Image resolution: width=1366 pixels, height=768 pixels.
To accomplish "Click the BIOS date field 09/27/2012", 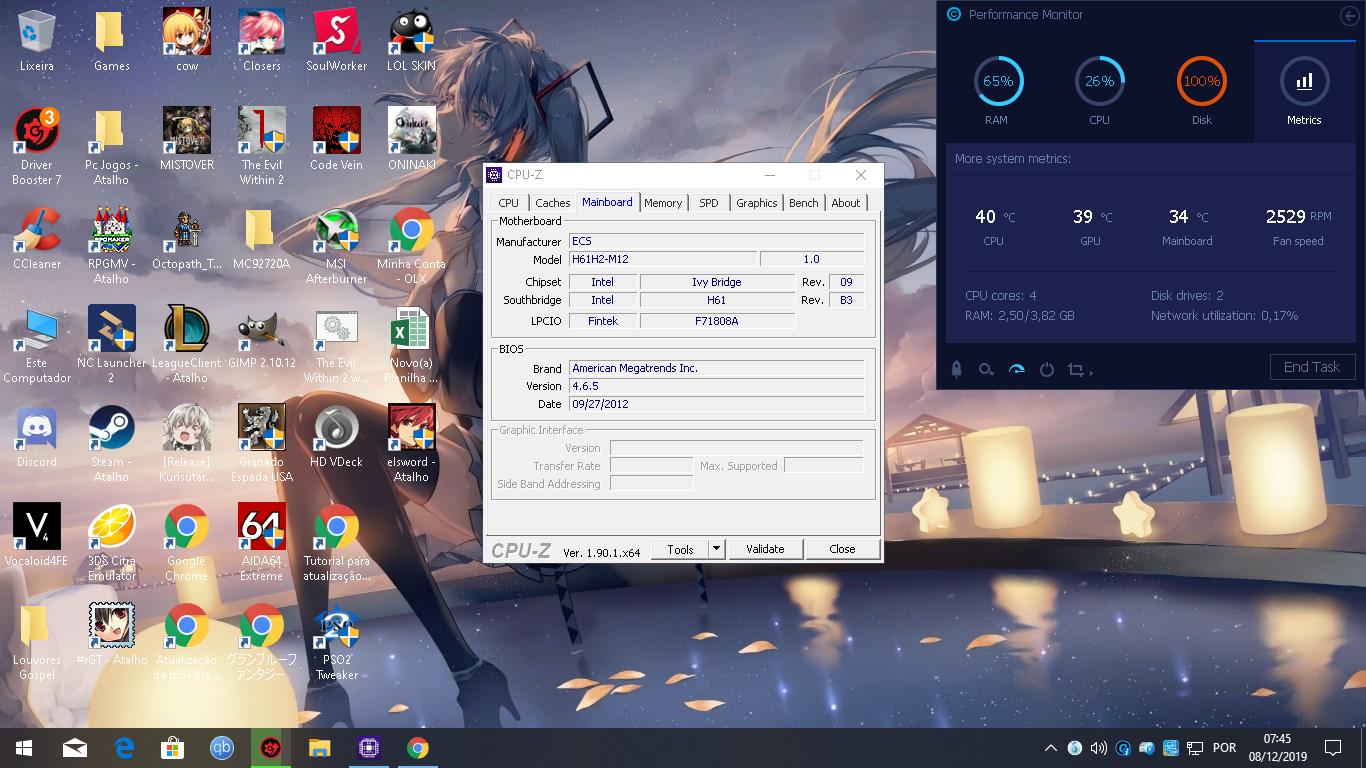I will coord(716,404).
